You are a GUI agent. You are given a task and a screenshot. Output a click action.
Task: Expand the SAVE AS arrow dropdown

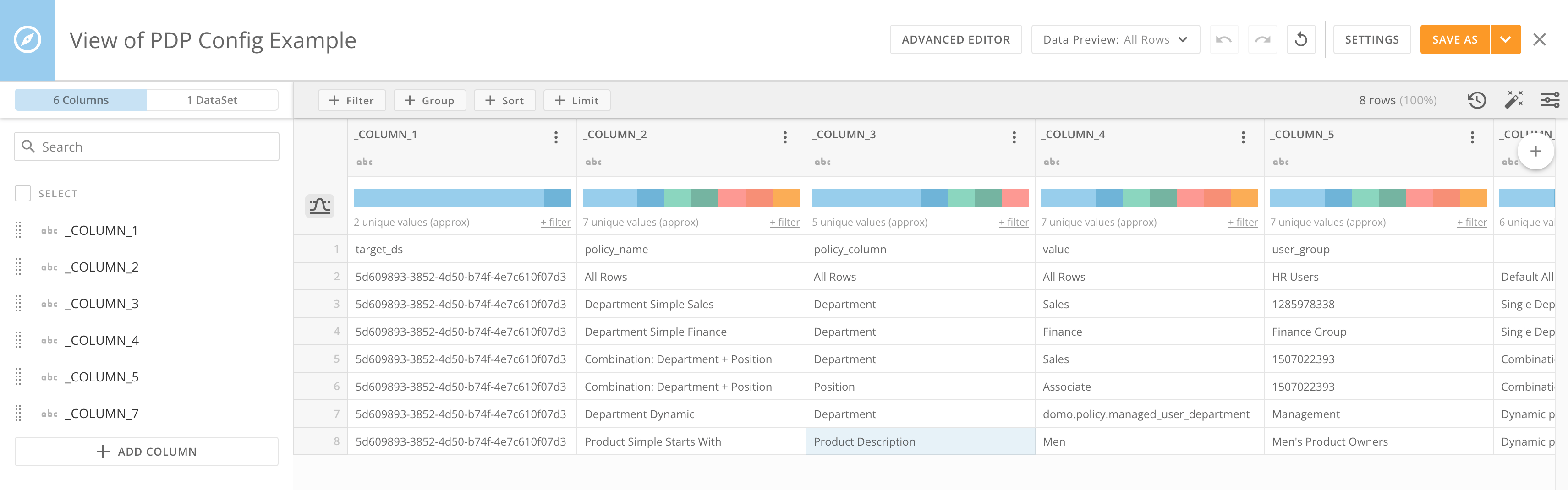[1505, 39]
